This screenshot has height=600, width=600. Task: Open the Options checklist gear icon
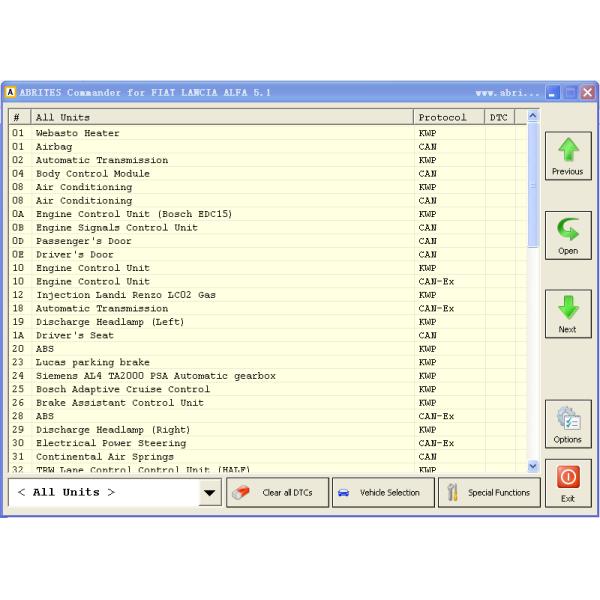(567, 418)
